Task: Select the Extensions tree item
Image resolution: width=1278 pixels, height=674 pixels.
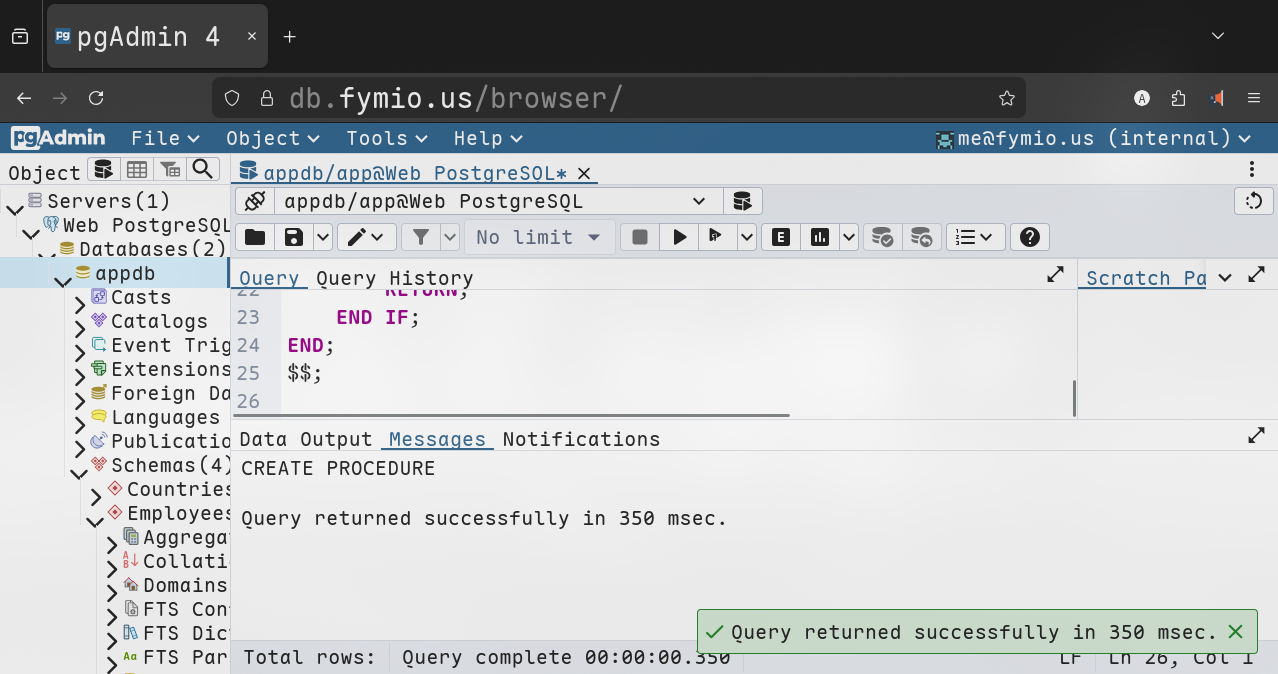Action: (x=170, y=369)
